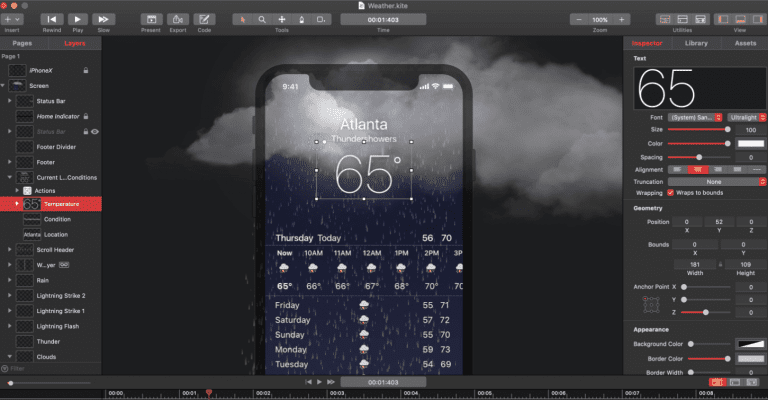Switch to the Library tab
Viewport: 768px width, 400px height.
[x=696, y=43]
